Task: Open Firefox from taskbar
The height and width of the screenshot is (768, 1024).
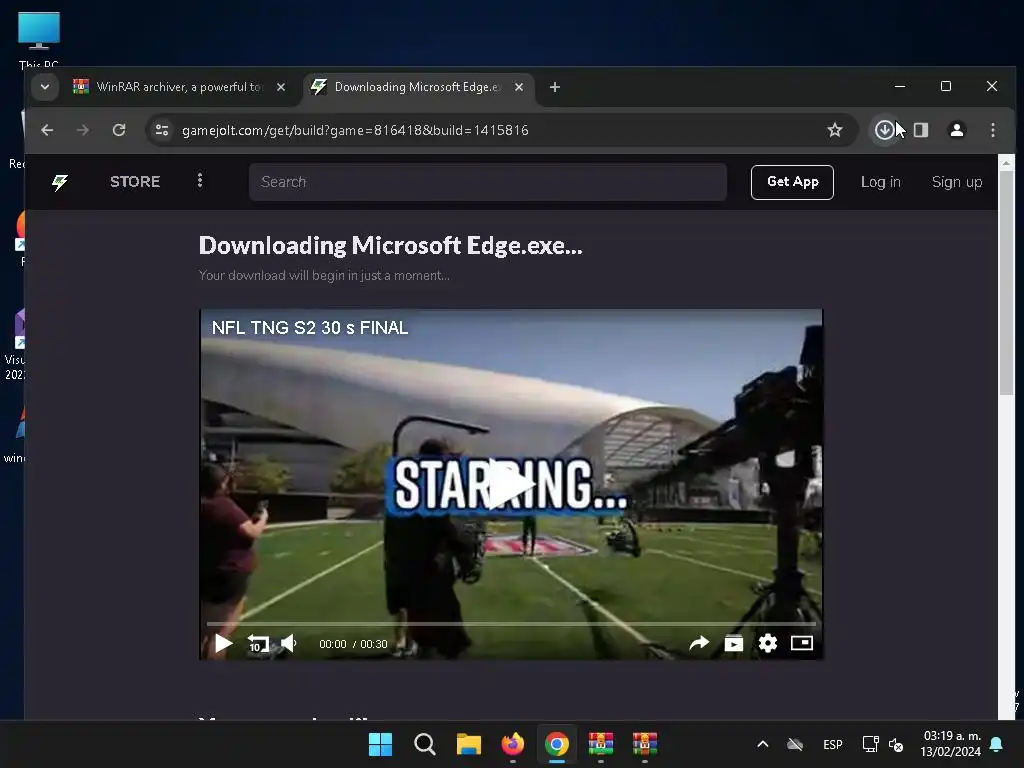Action: 513,744
